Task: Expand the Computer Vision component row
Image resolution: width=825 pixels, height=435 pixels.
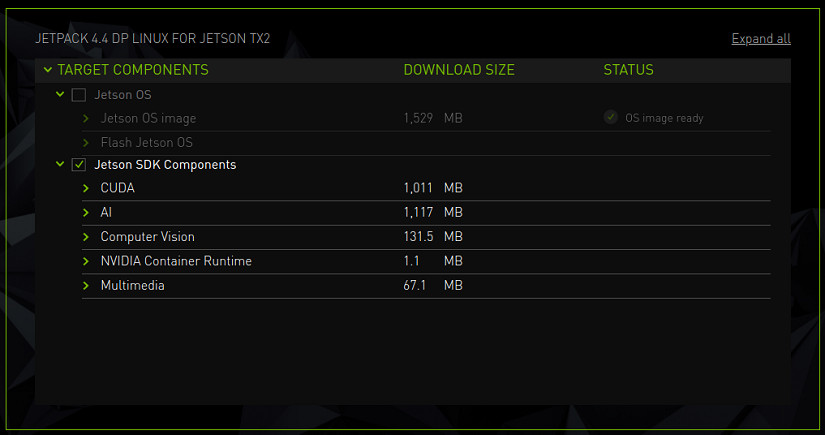Action: pos(86,237)
